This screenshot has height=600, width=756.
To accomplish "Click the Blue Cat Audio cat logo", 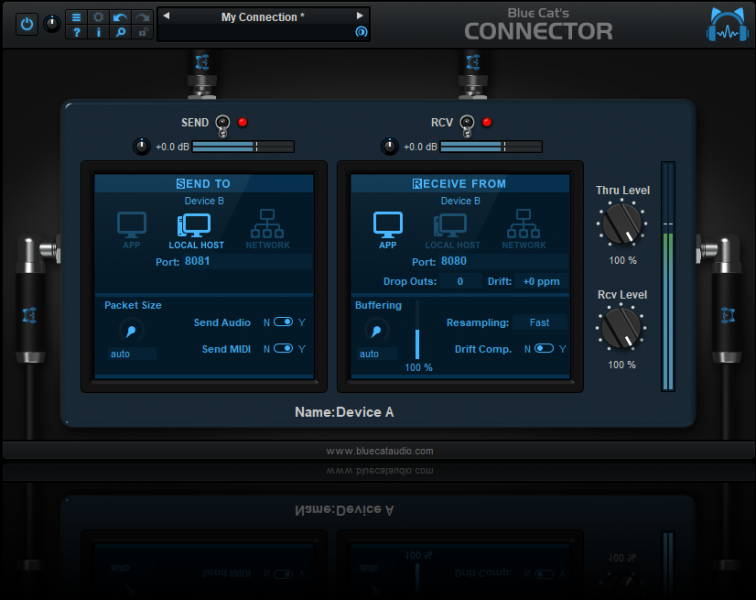I will click(727, 25).
